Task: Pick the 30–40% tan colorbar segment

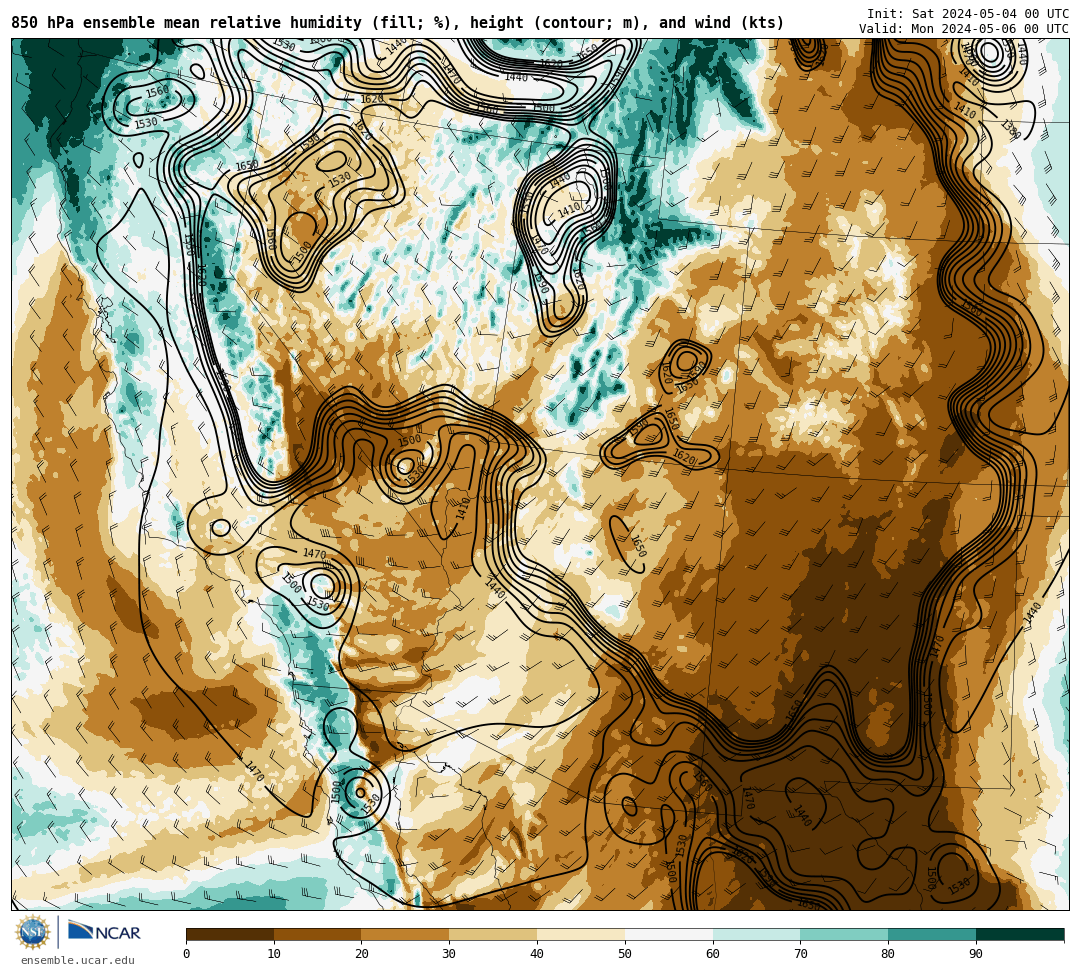Action: pos(493,934)
